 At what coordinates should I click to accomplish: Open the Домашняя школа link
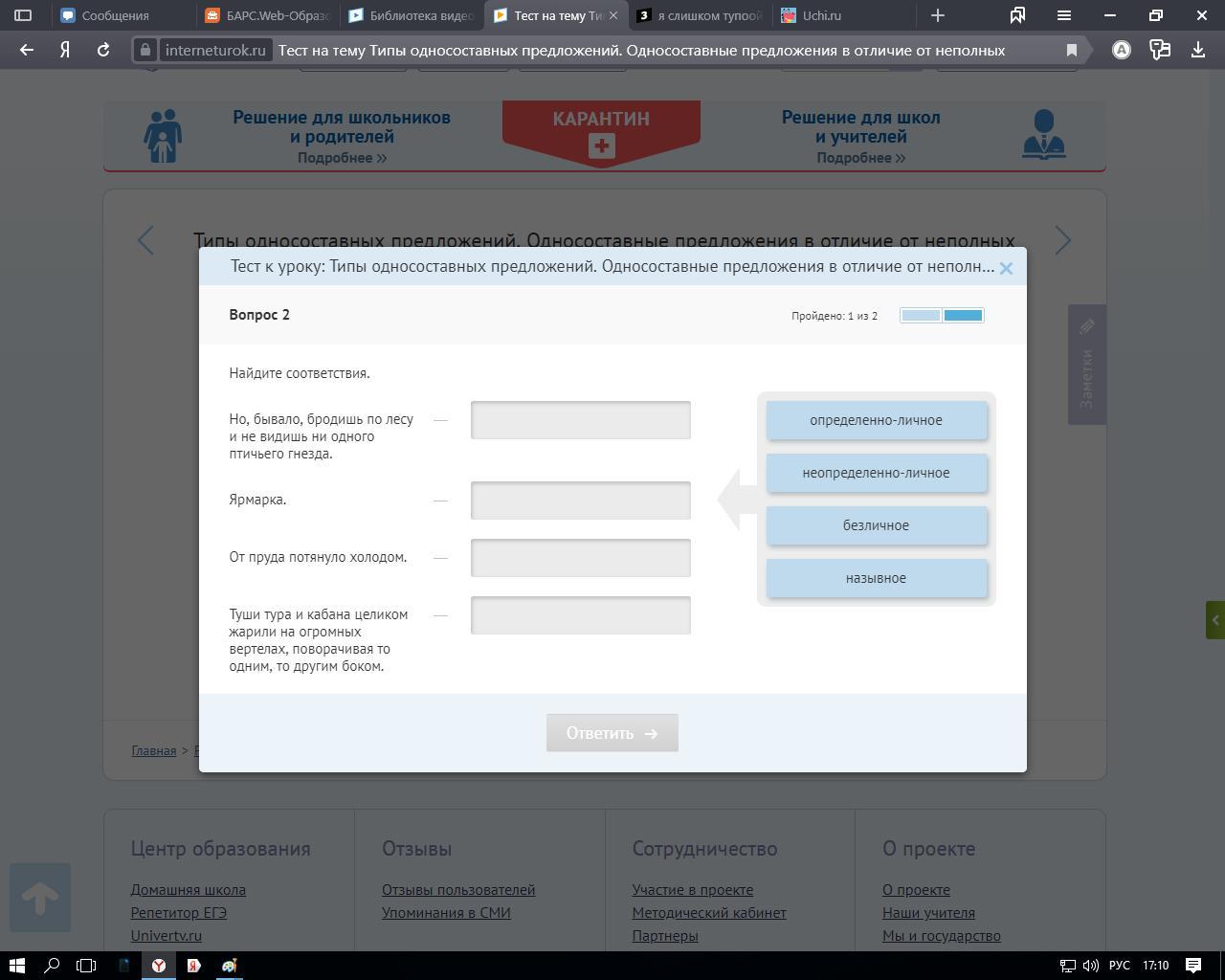point(188,889)
